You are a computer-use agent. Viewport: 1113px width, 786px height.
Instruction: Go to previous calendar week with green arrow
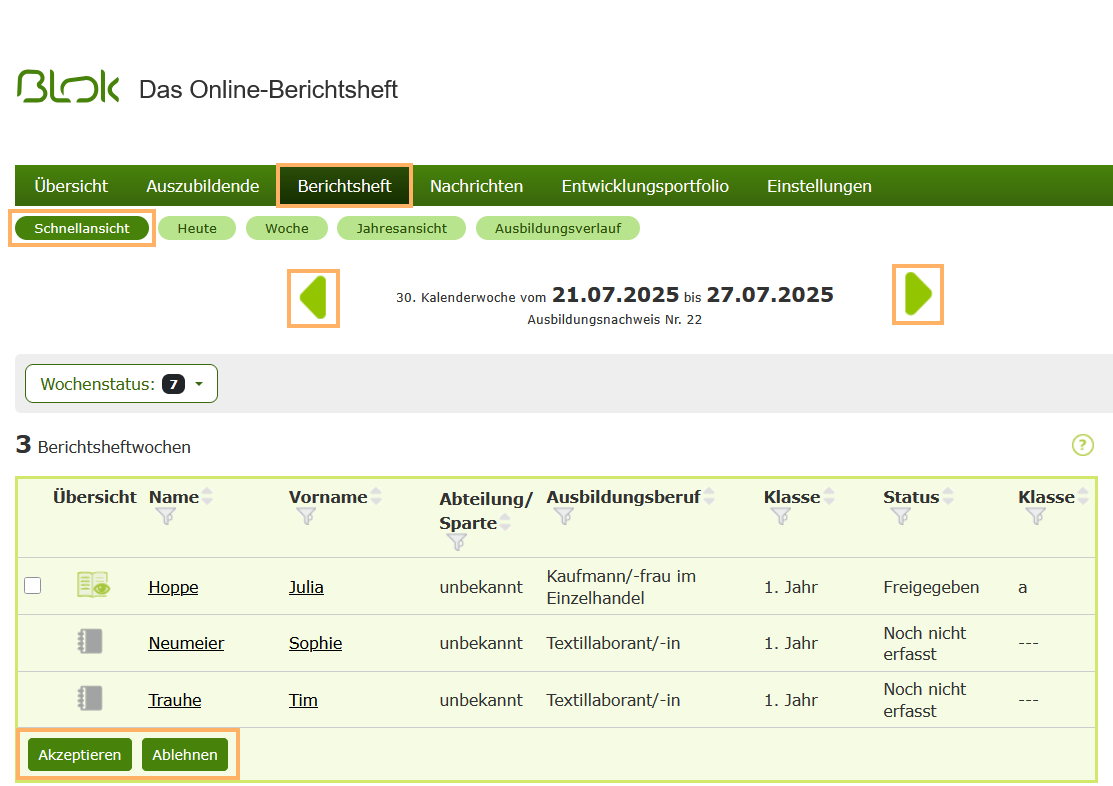click(313, 295)
